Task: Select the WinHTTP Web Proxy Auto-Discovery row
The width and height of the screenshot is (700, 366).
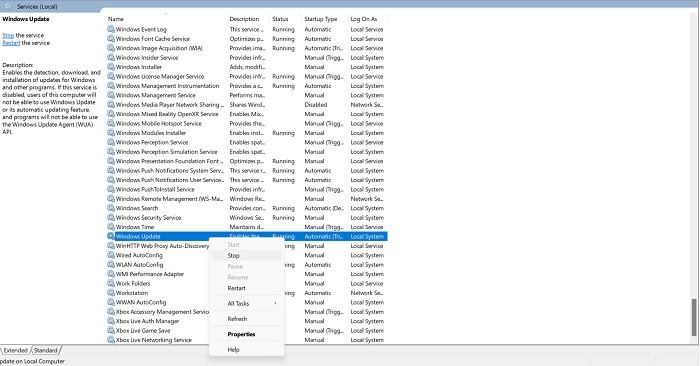Action: [247, 245]
